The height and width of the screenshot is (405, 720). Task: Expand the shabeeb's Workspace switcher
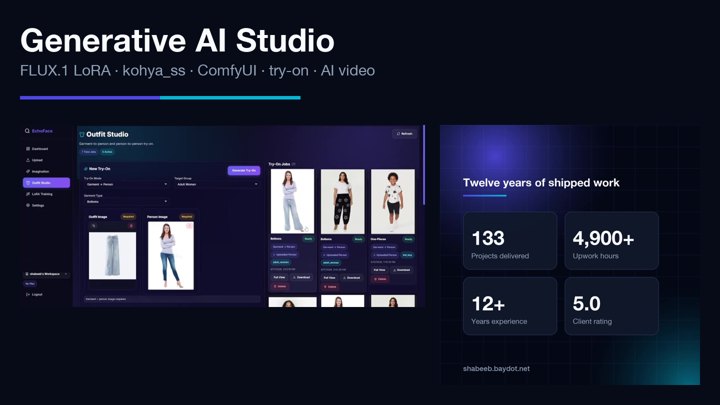point(46,274)
